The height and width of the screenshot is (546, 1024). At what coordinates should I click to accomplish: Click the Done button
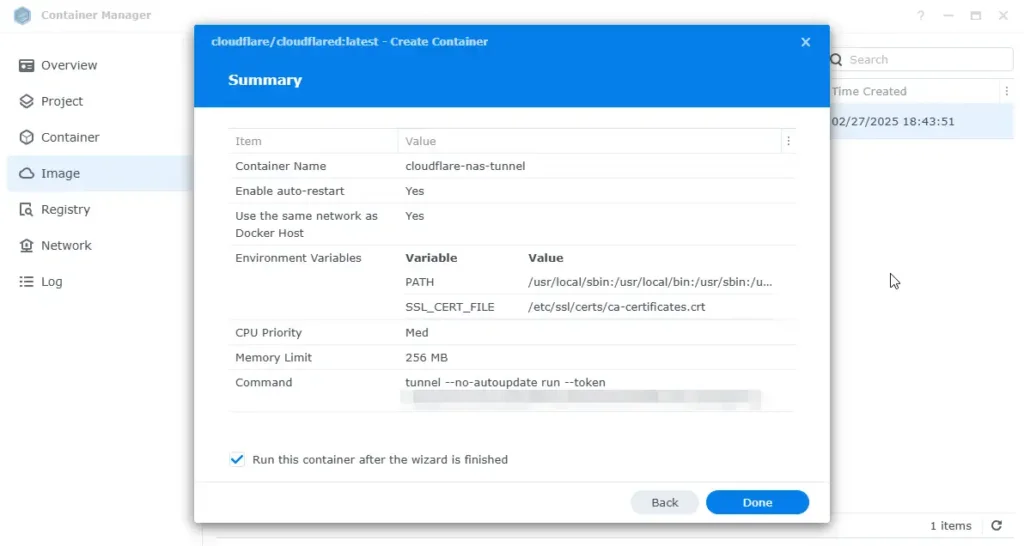[757, 502]
